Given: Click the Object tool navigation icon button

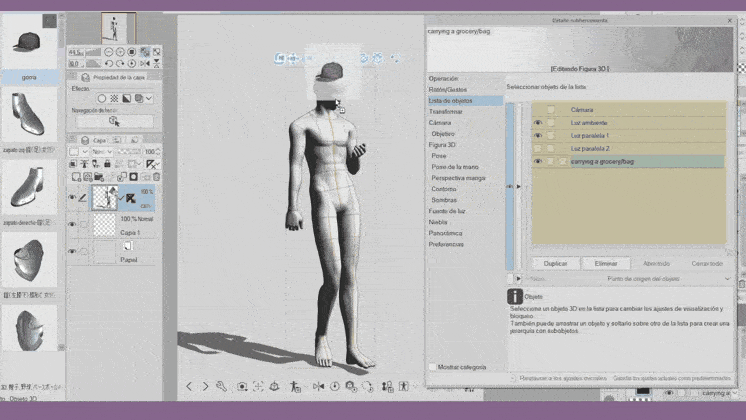Looking at the screenshot, I should pyautogui.click(x=114, y=121).
